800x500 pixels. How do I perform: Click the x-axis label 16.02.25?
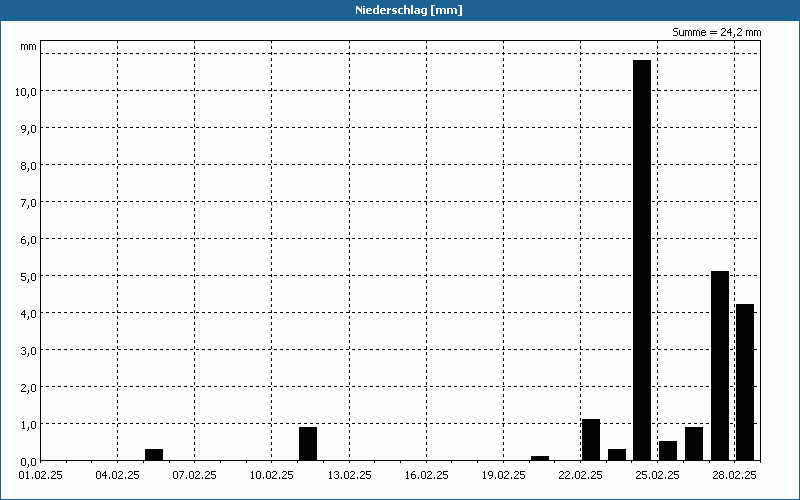click(x=427, y=476)
